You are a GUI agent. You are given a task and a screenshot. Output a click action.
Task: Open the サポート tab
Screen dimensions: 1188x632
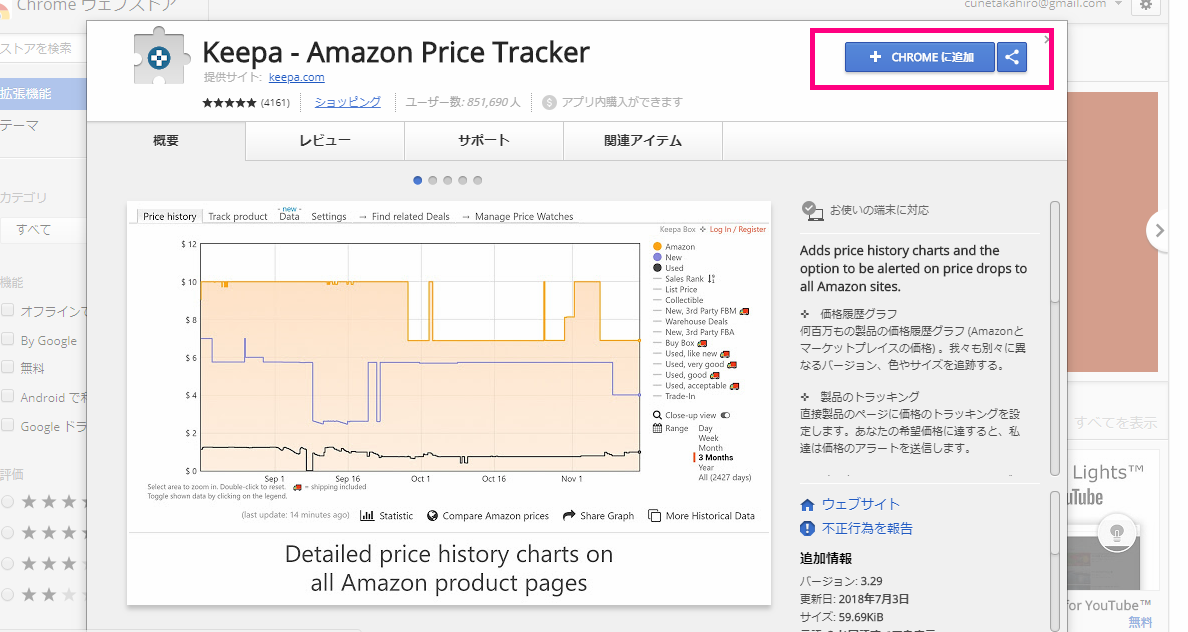[x=484, y=141]
